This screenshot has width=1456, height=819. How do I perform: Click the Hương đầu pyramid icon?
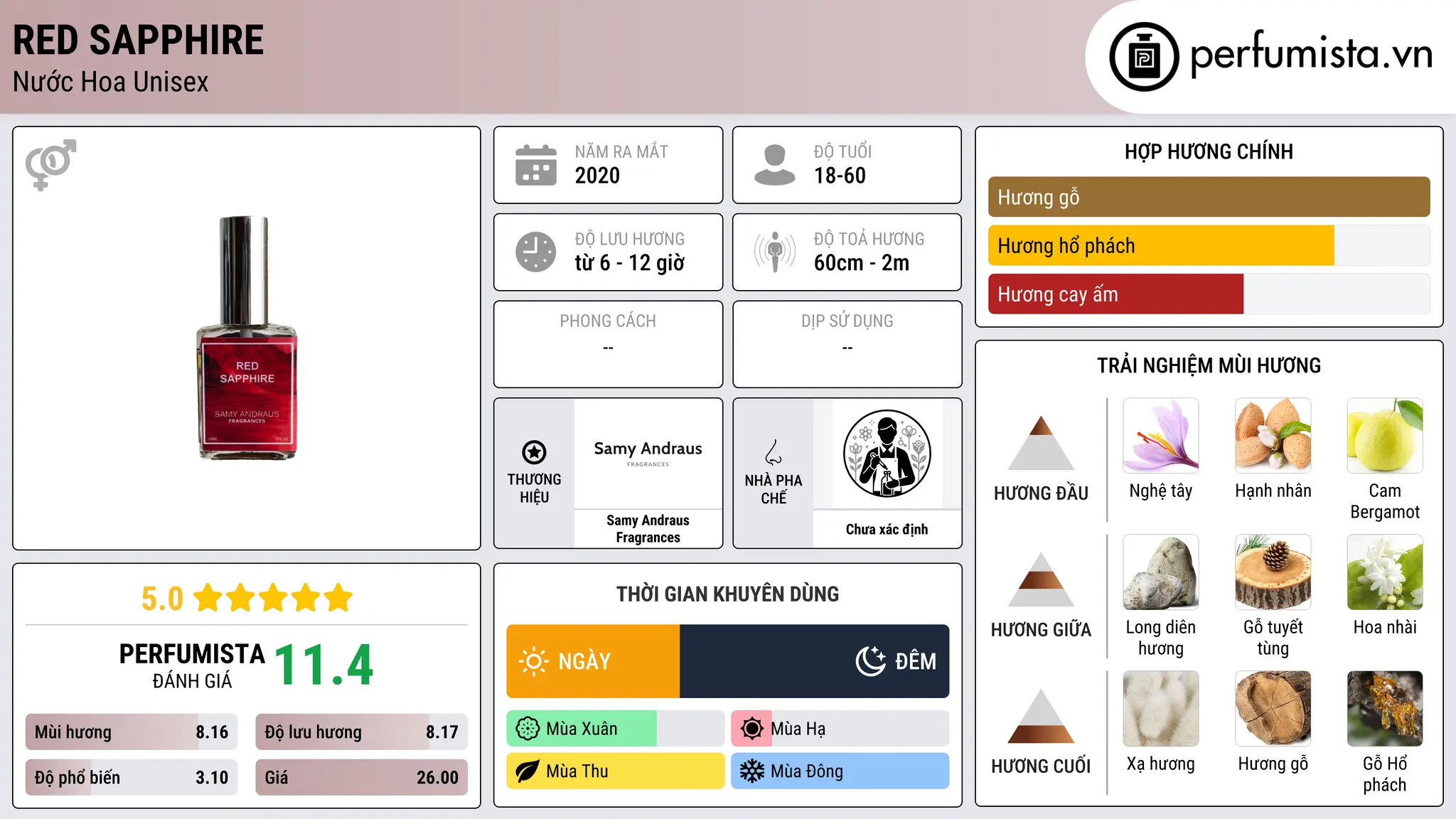(x=1041, y=443)
